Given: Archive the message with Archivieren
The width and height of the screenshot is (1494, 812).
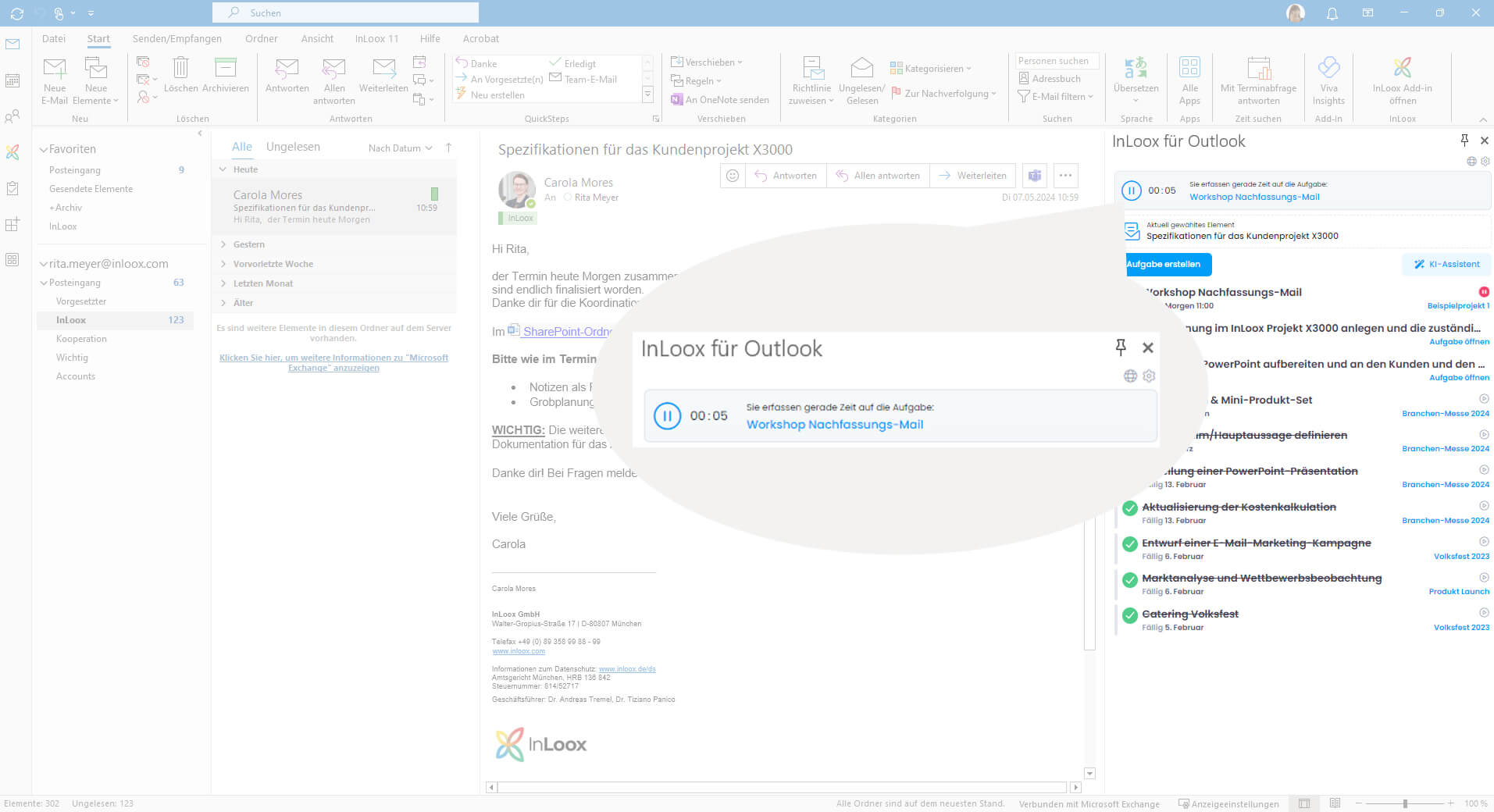Looking at the screenshot, I should click(225, 75).
